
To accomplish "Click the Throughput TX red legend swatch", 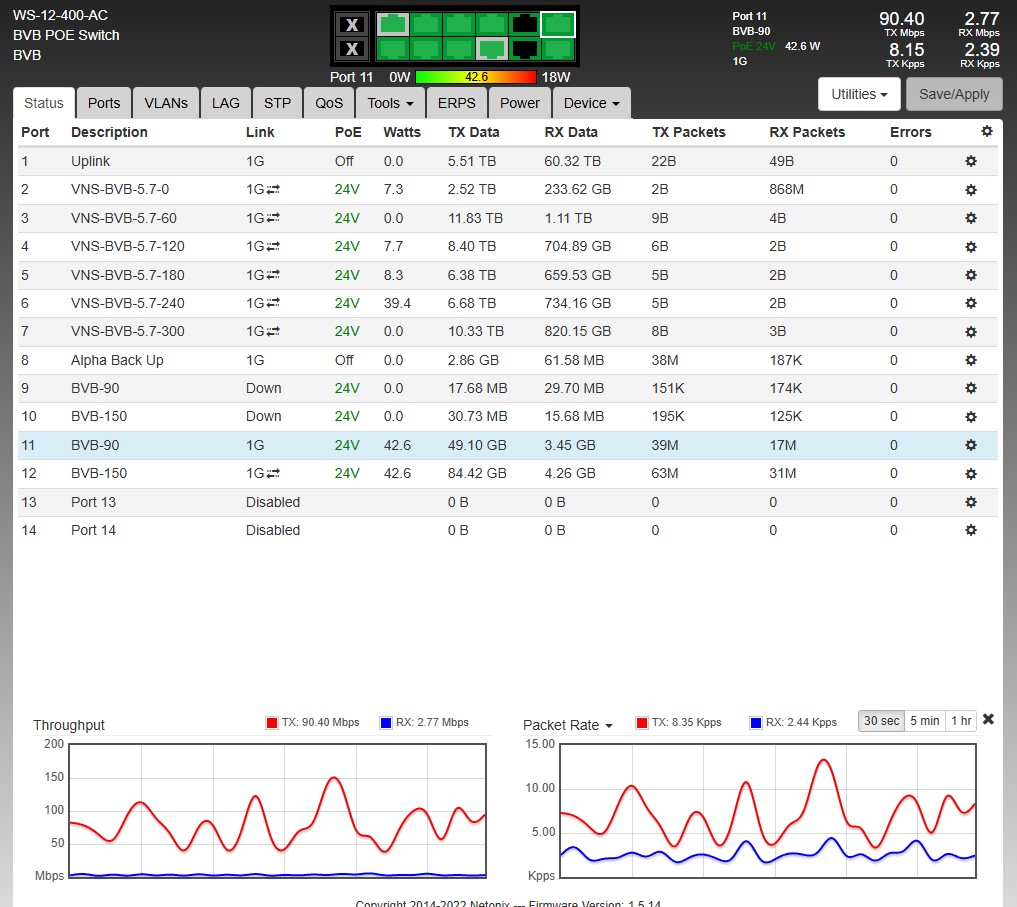I will 271,723.
